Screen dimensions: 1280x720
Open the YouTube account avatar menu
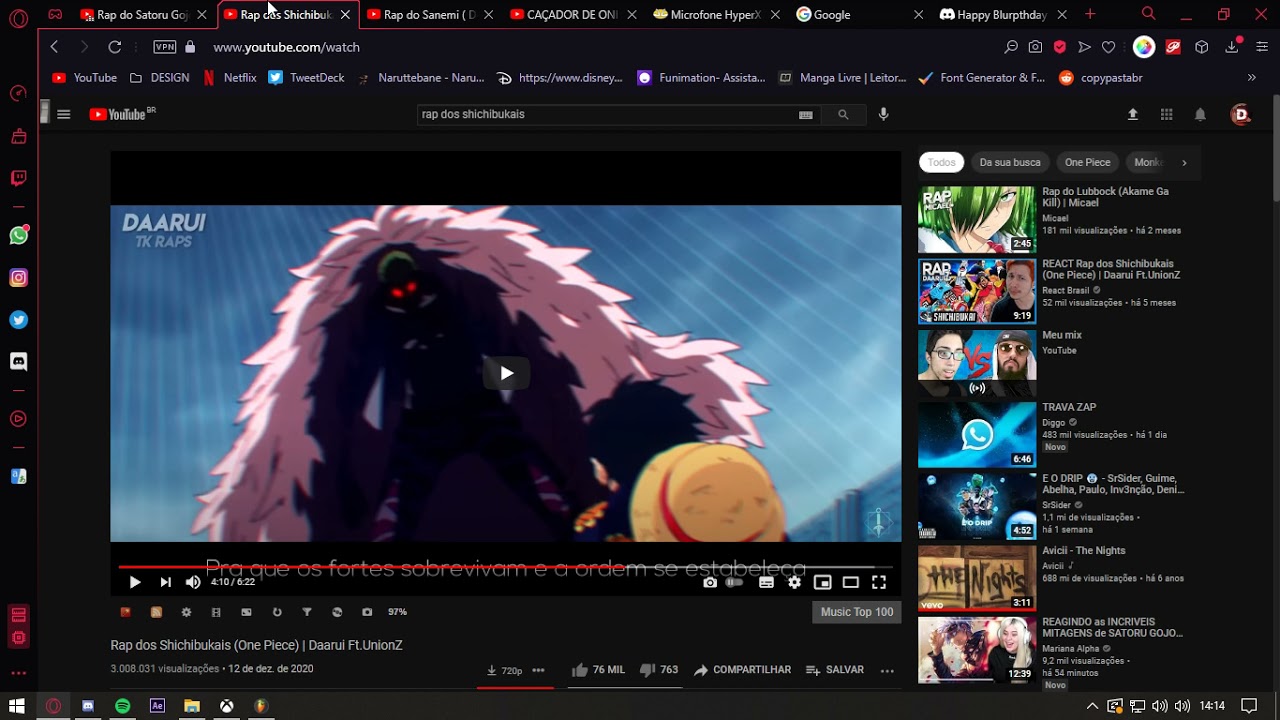click(x=1241, y=114)
